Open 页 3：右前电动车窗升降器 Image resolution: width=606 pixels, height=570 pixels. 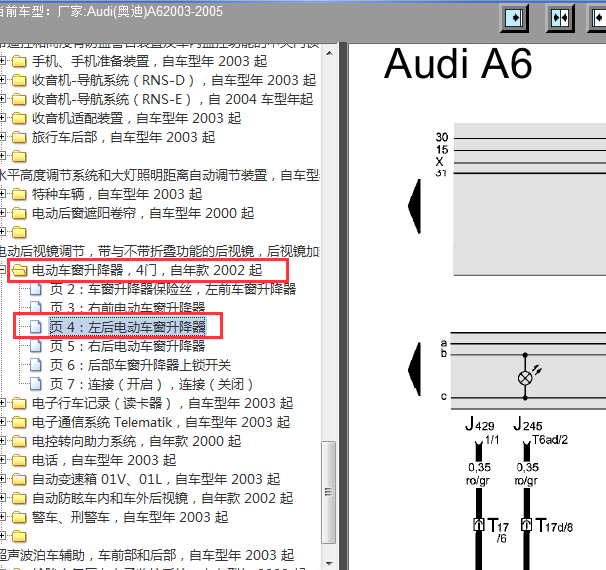pyautogui.click(x=127, y=308)
